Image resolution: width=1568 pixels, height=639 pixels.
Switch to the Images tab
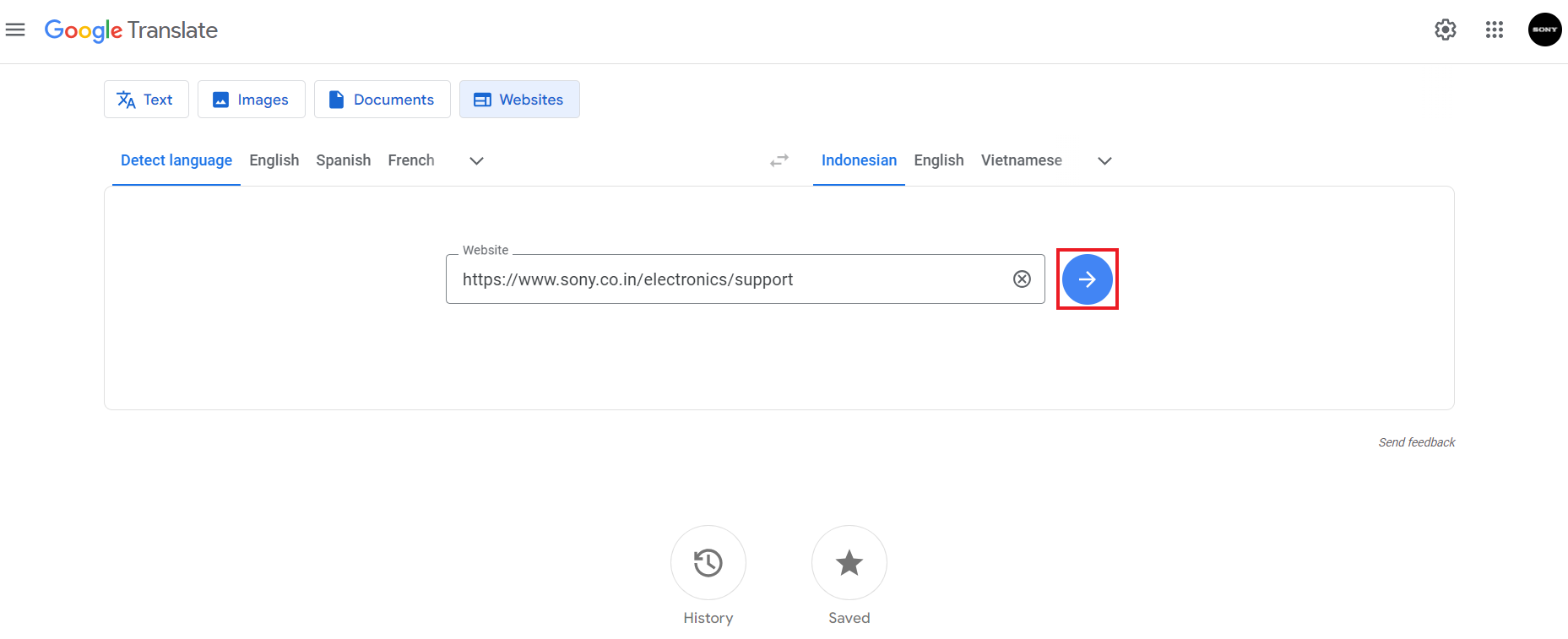coord(251,100)
